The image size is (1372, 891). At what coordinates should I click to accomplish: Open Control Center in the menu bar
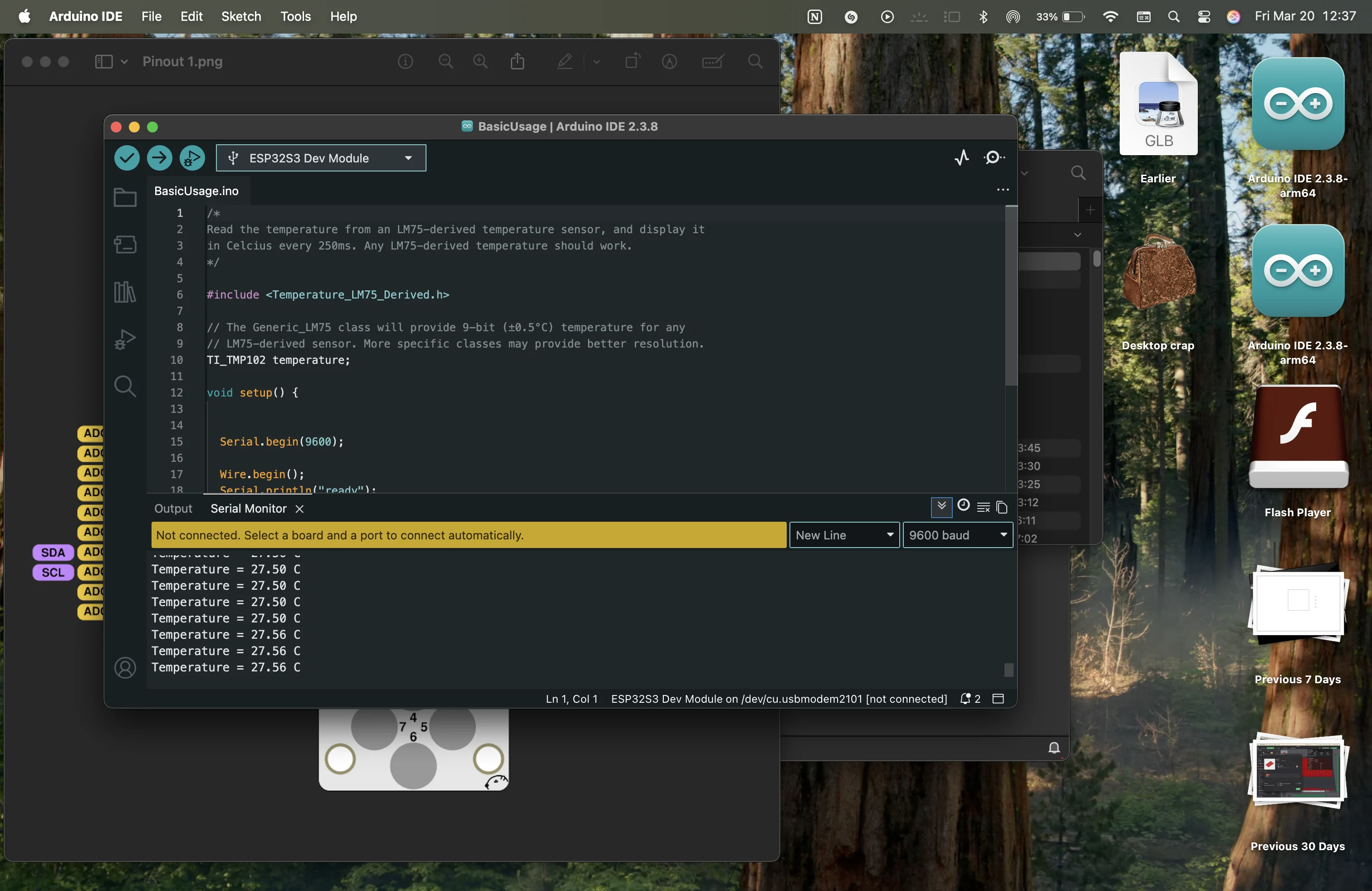point(1204,16)
